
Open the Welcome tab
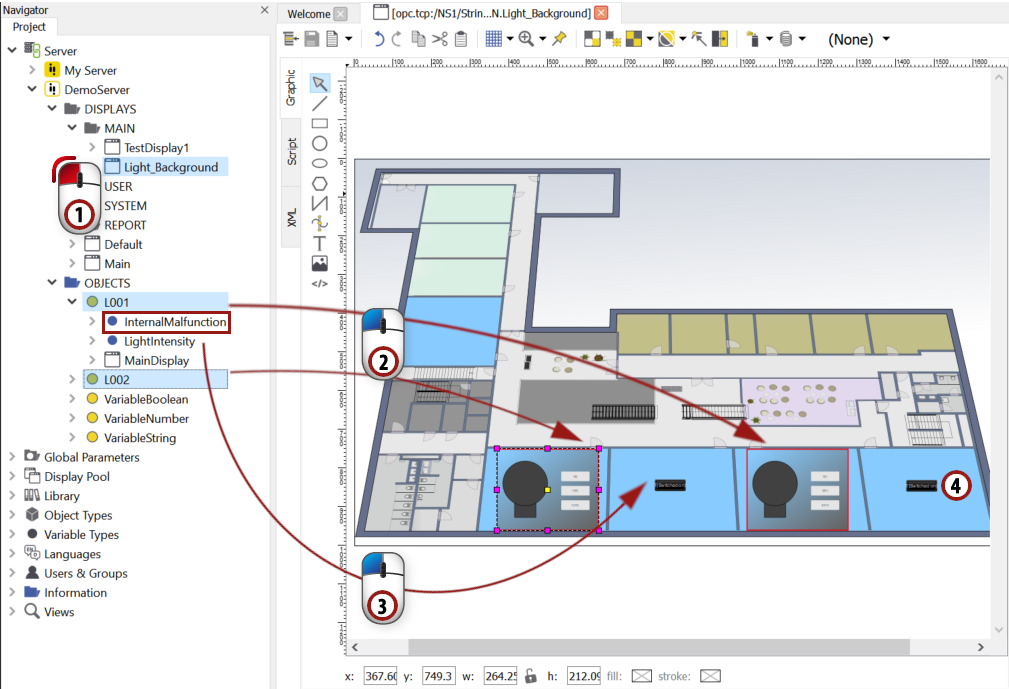[311, 15]
